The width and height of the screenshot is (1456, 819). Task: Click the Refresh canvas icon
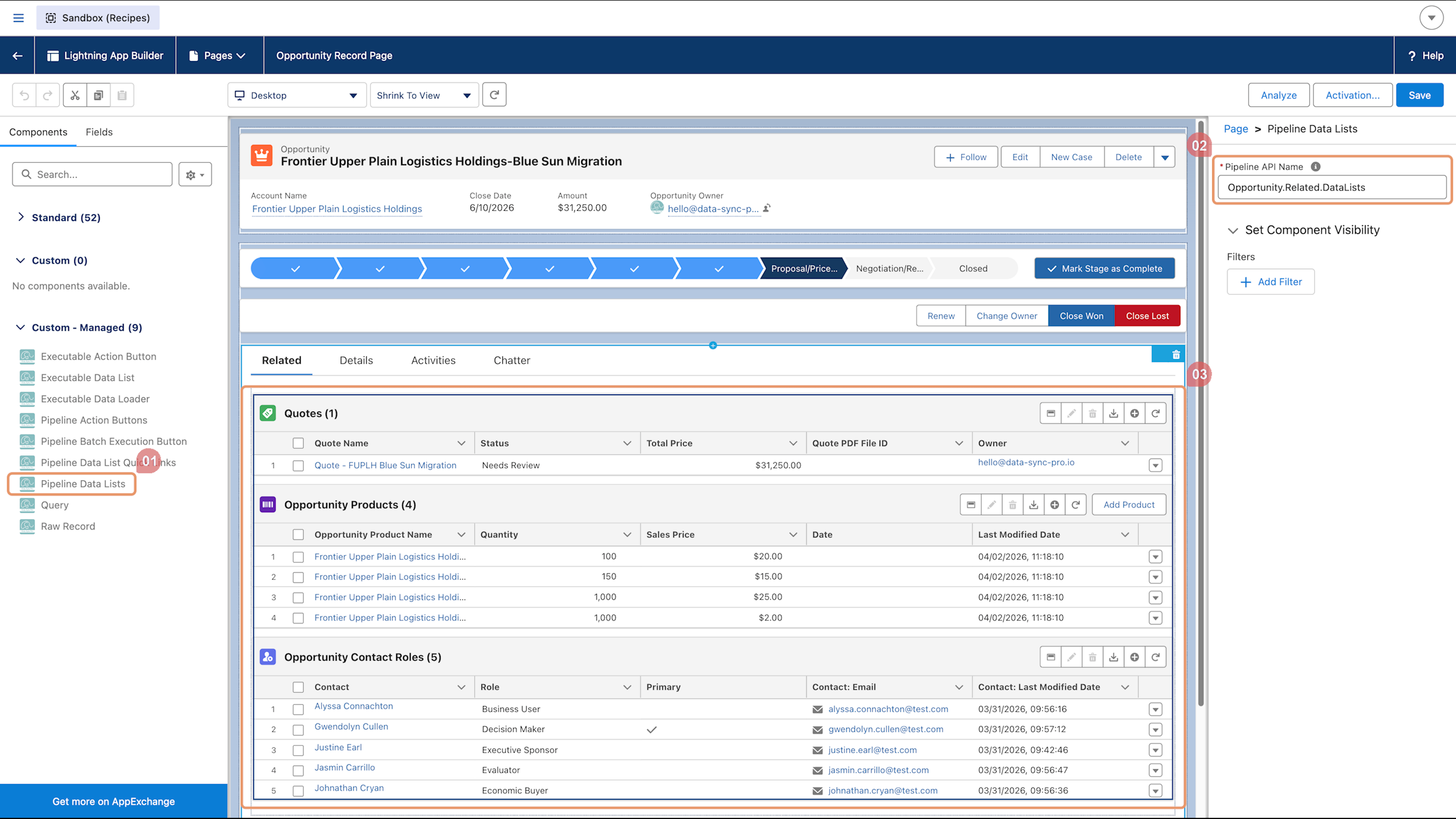point(494,95)
